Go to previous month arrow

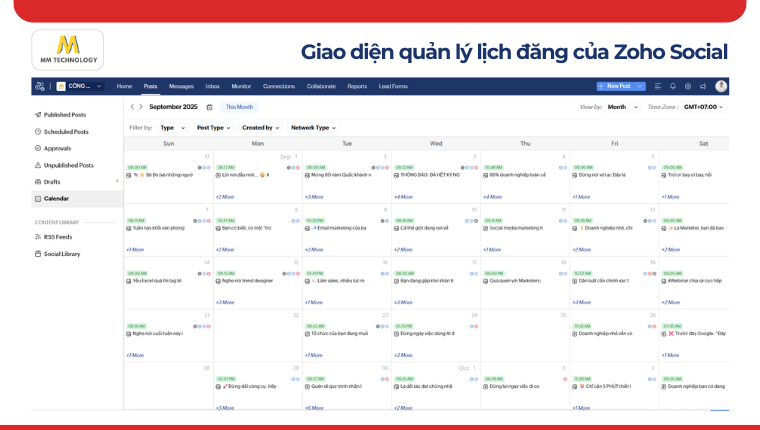[132, 107]
